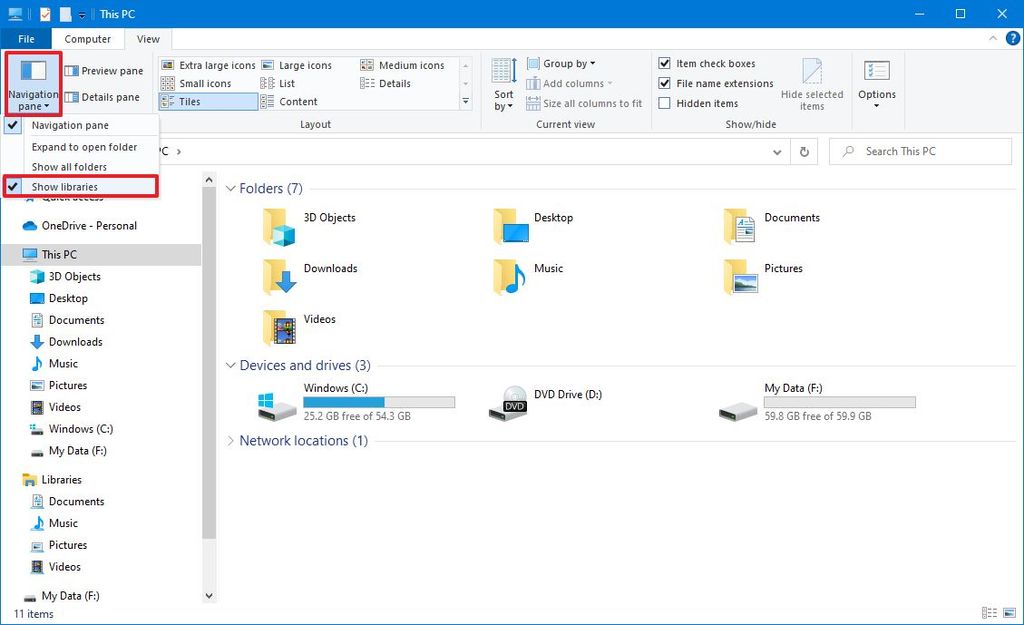Expand Network locations
Screen dimensions: 1024x625
230,440
